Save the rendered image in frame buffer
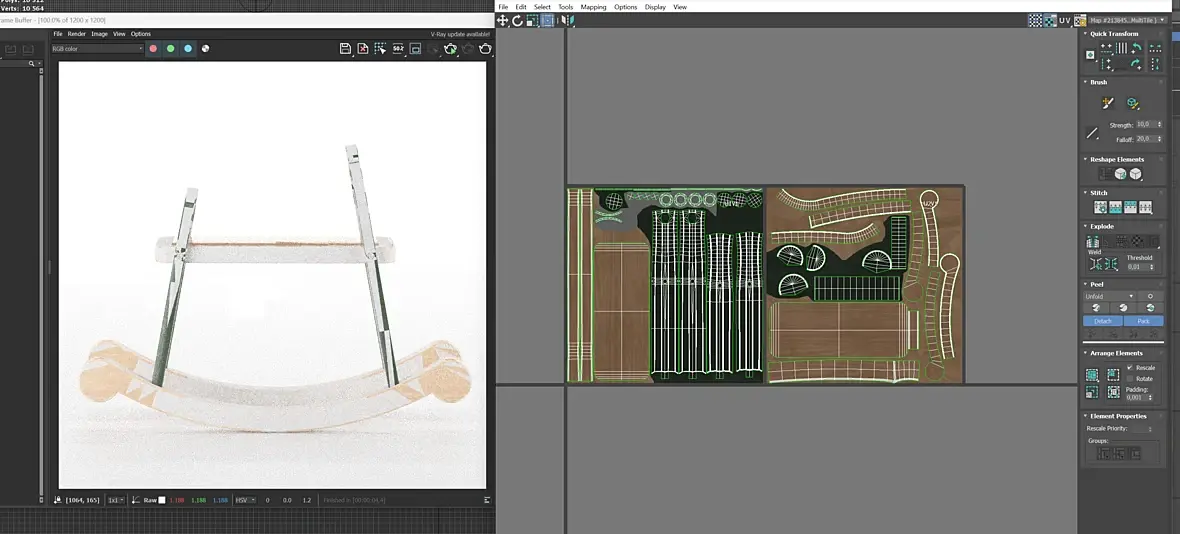The image size is (1180, 534). [345, 48]
